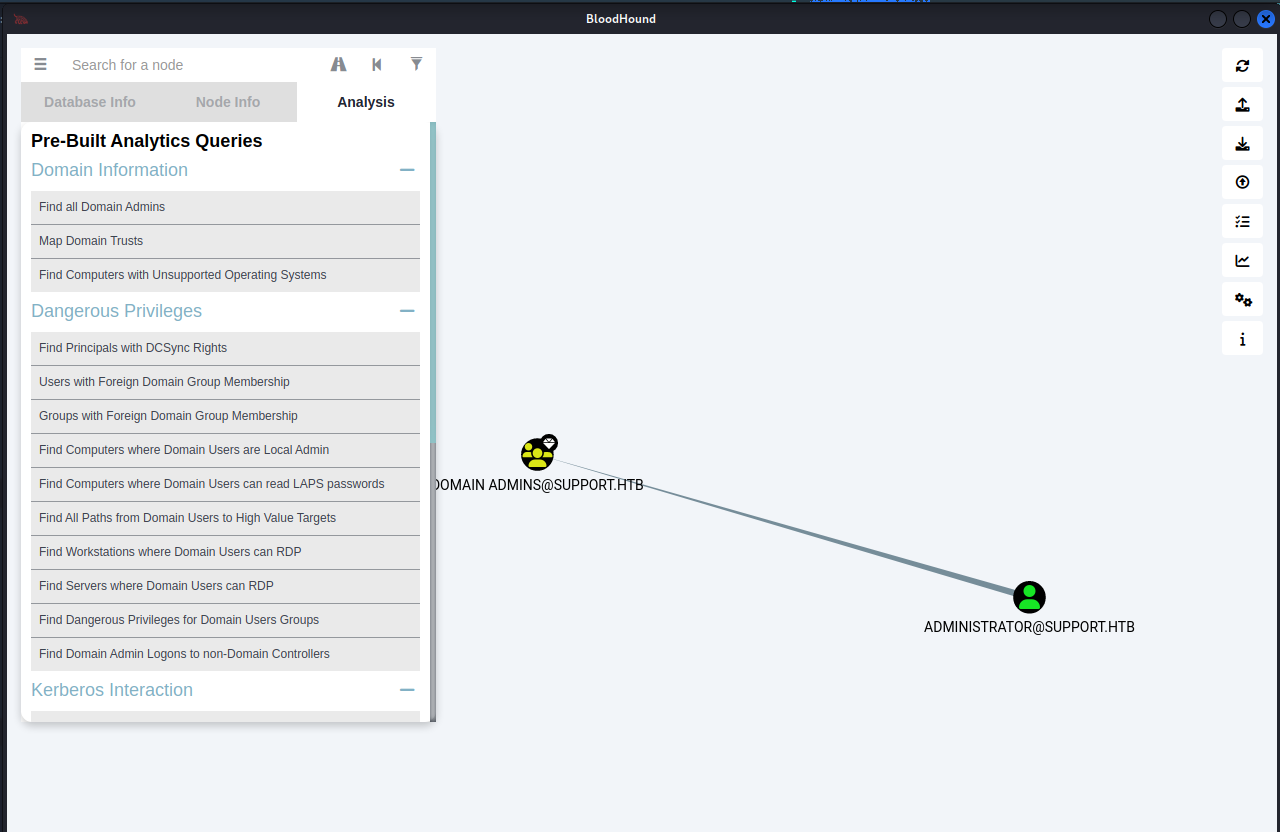Click the import graph circle-arrow icon
This screenshot has height=832, width=1280.
1242,183
